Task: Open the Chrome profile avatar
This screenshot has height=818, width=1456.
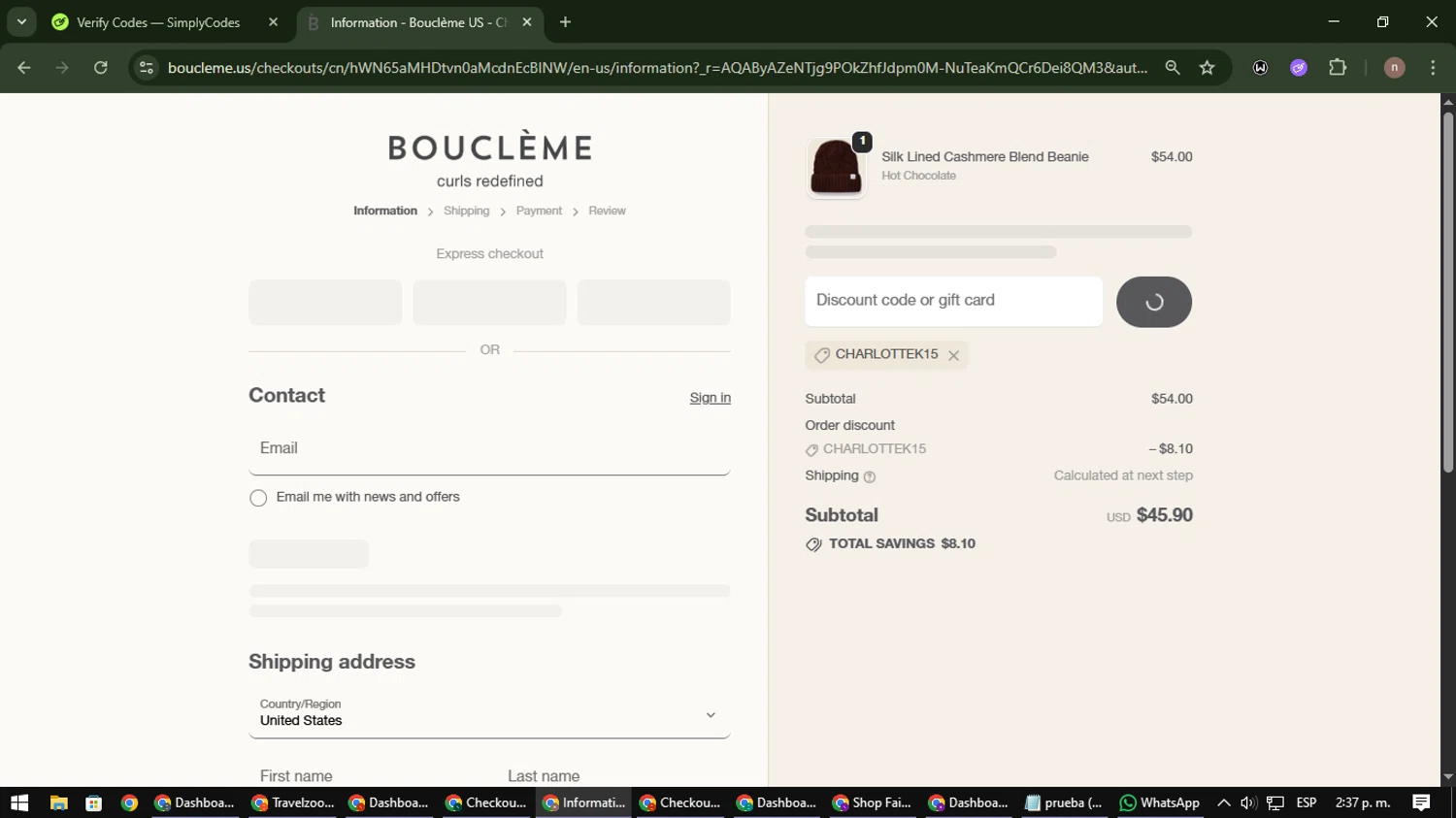Action: (1394, 68)
